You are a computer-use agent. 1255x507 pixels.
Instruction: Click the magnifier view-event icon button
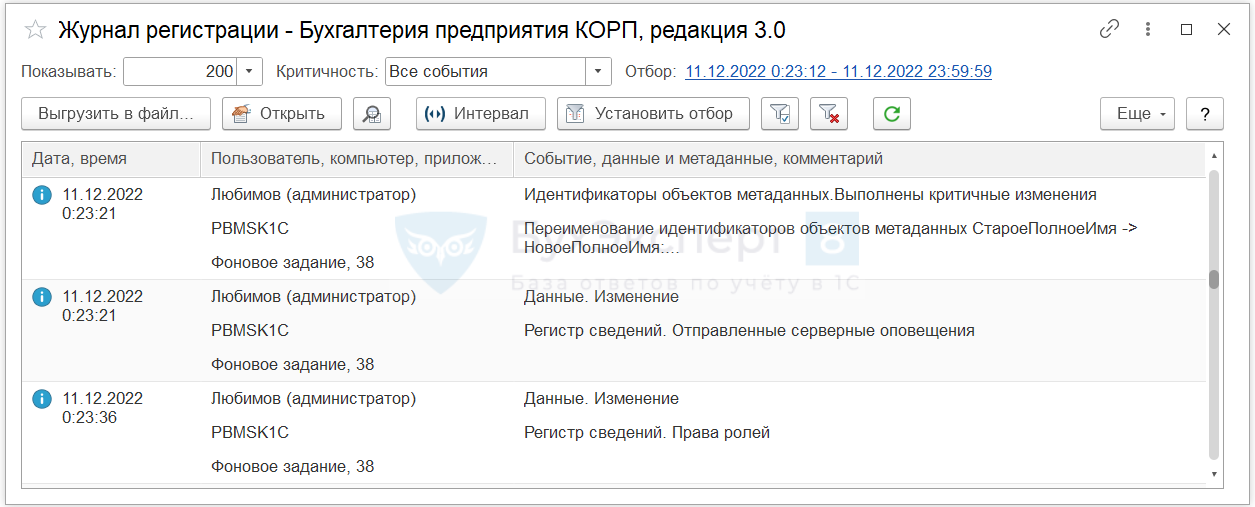[372, 114]
